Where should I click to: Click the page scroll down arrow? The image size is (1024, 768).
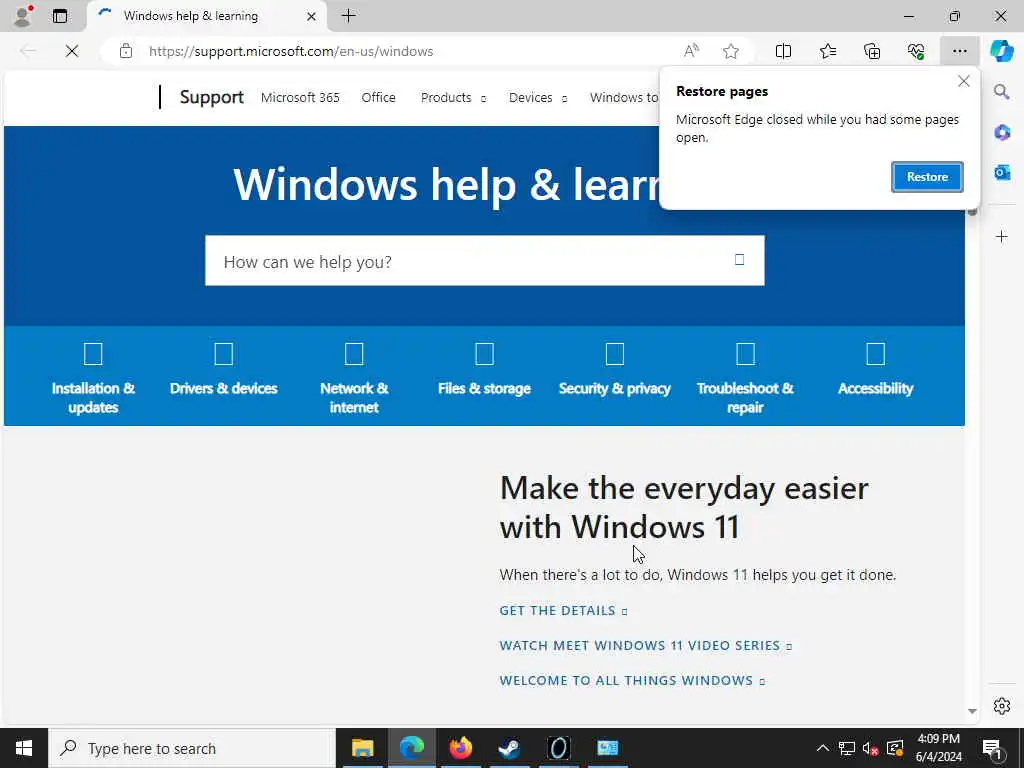972,711
